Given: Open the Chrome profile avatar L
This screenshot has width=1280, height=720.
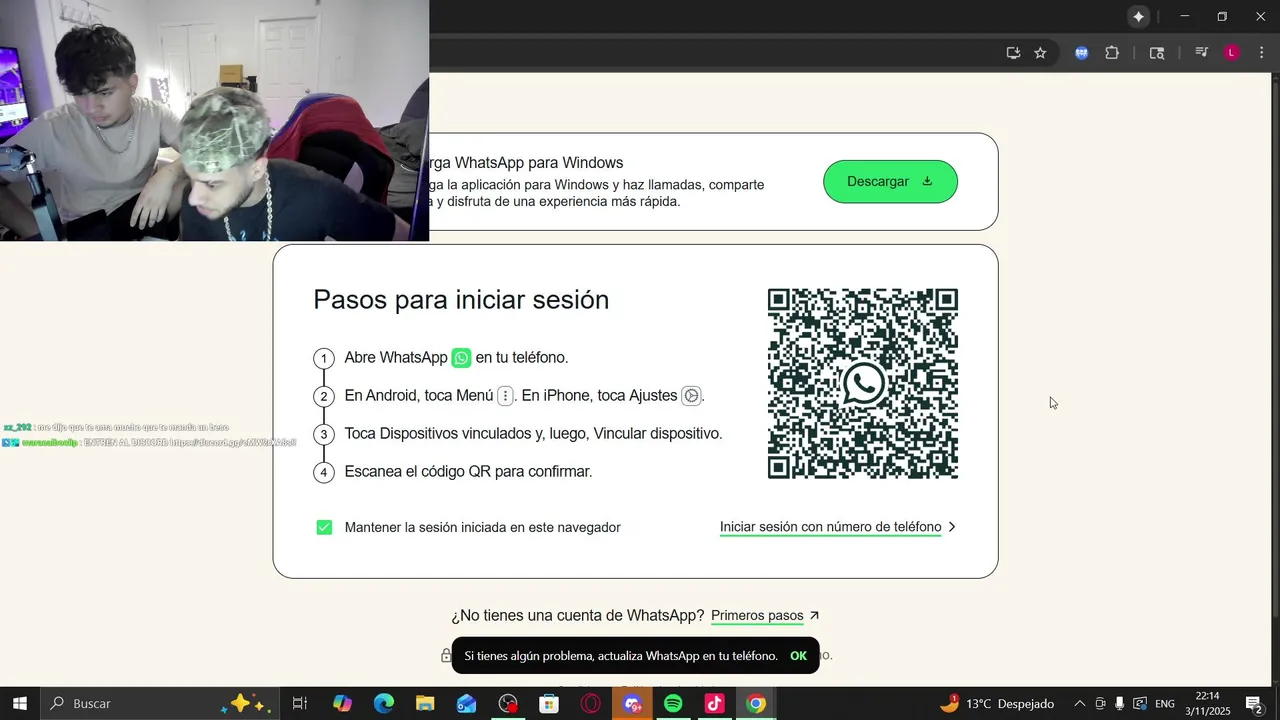Looking at the screenshot, I should click(1232, 53).
